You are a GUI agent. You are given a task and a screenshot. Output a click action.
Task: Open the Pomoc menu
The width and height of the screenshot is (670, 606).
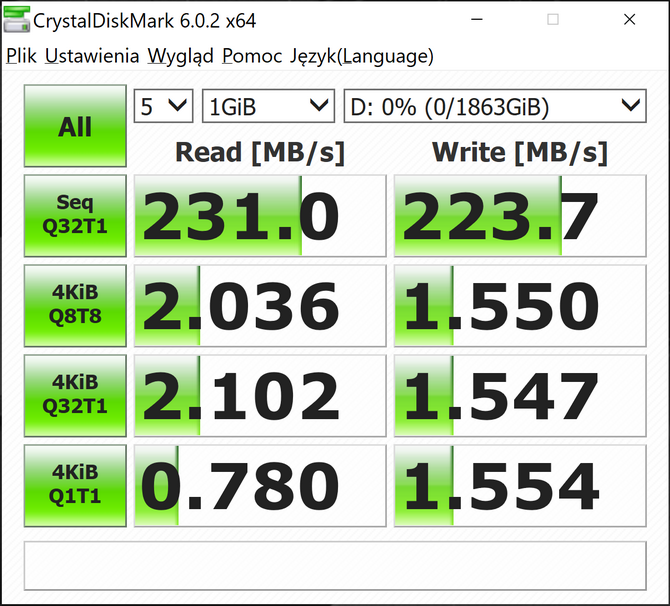point(252,56)
